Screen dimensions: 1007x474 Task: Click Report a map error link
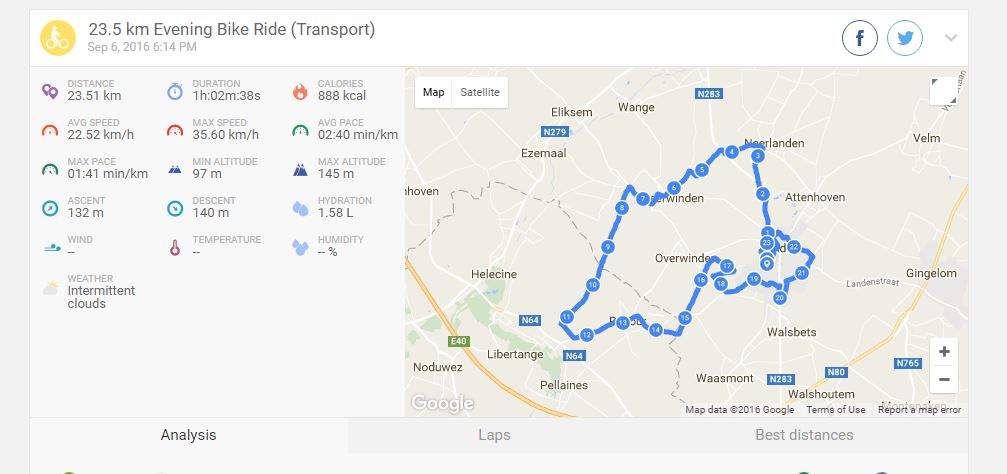click(x=919, y=410)
